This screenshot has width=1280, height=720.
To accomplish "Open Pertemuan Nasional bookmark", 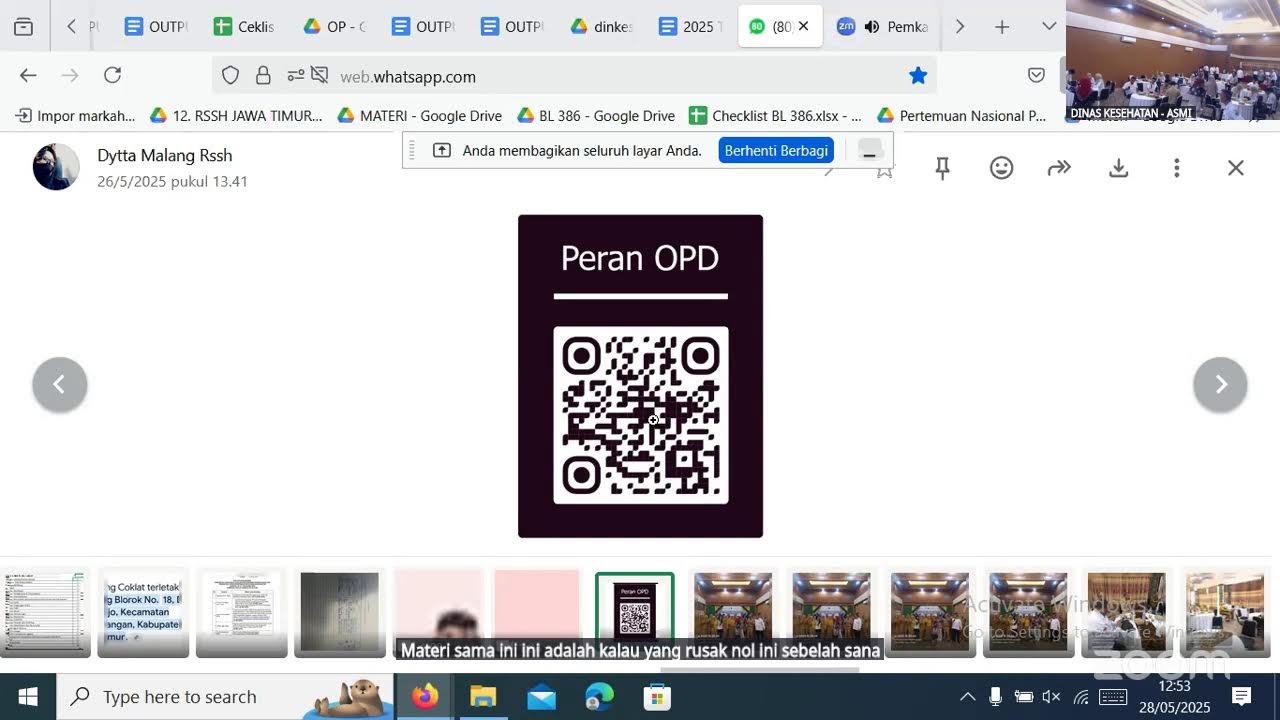I will [x=962, y=116].
